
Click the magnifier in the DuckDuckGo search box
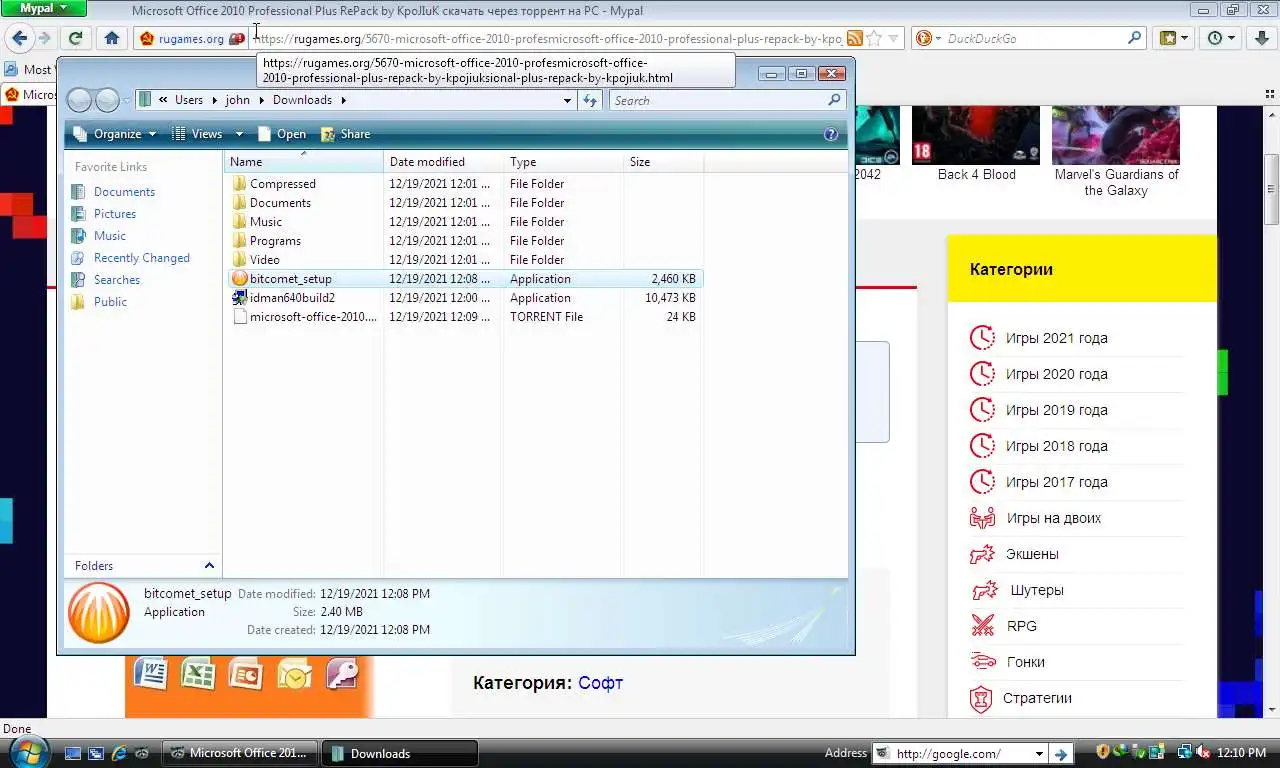[1134, 38]
